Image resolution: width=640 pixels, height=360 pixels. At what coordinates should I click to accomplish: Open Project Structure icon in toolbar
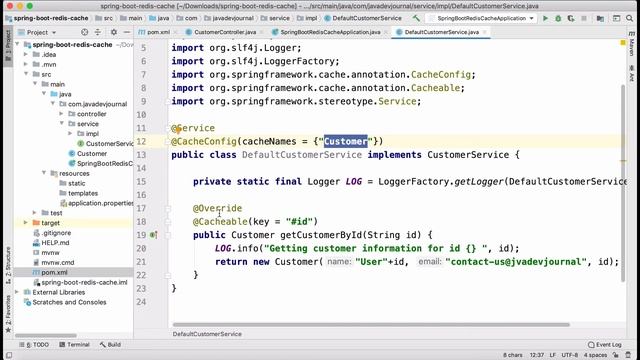pos(600,18)
